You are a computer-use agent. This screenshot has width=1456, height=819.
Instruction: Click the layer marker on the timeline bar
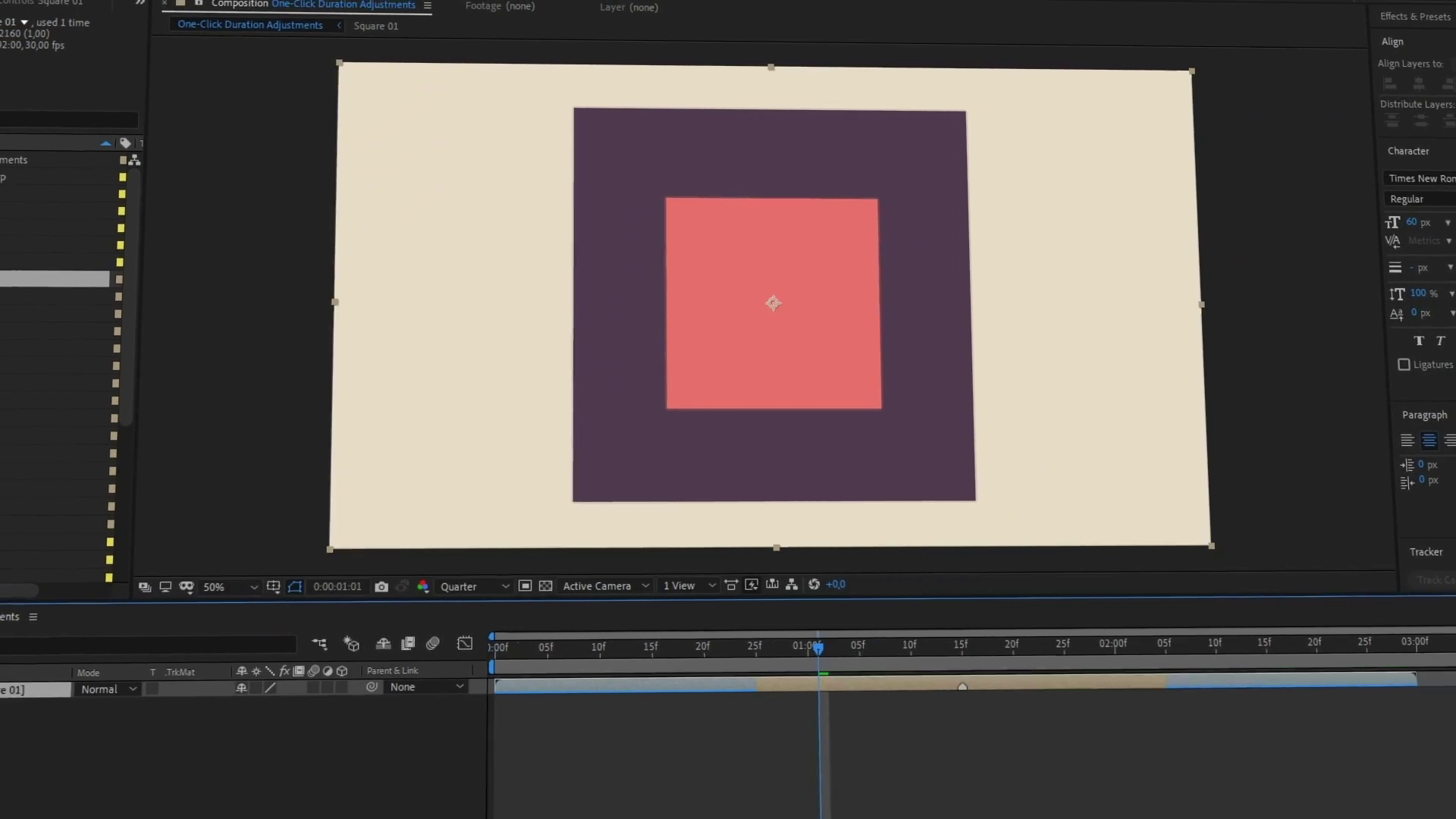962,686
